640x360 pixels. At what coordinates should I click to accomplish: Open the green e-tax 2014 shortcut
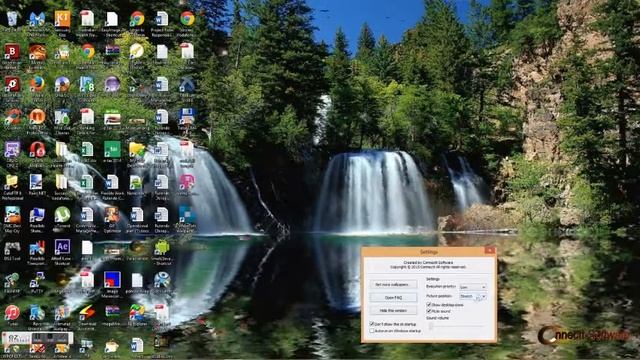point(112,149)
